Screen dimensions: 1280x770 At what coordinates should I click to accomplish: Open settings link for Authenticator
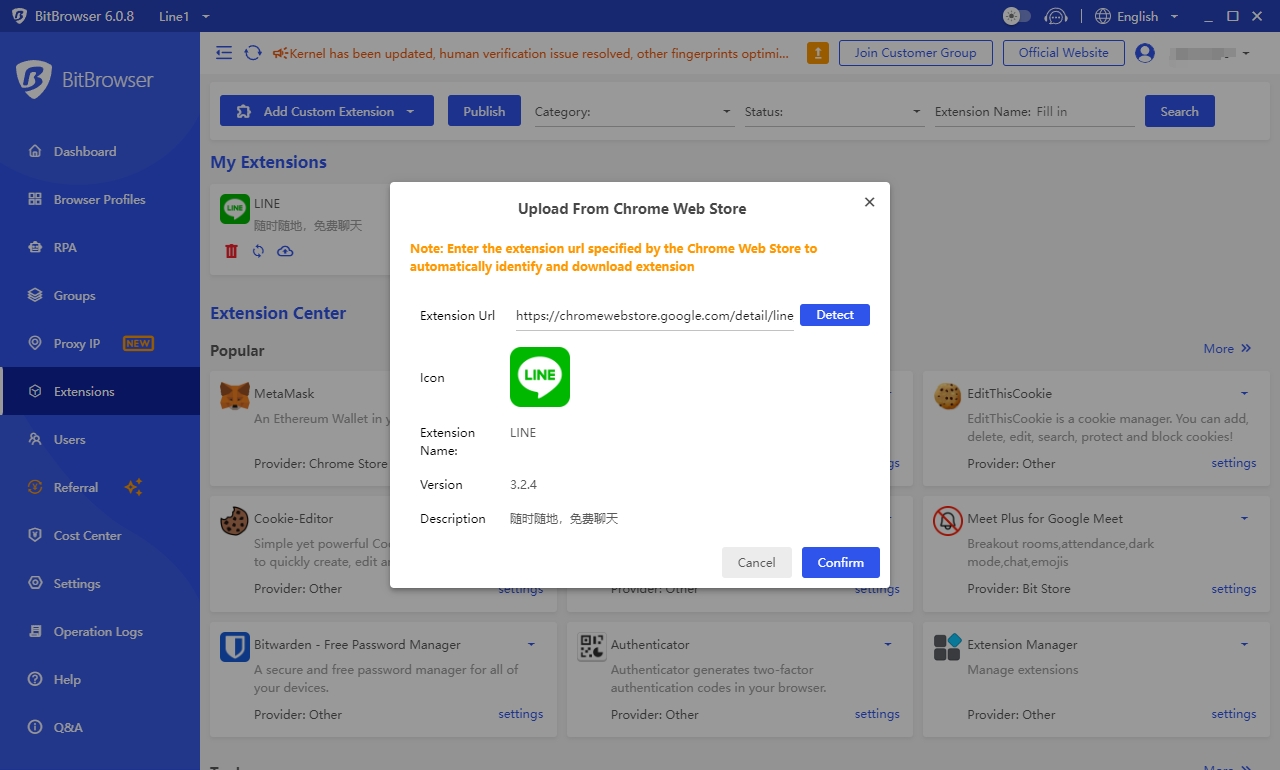[877, 714]
